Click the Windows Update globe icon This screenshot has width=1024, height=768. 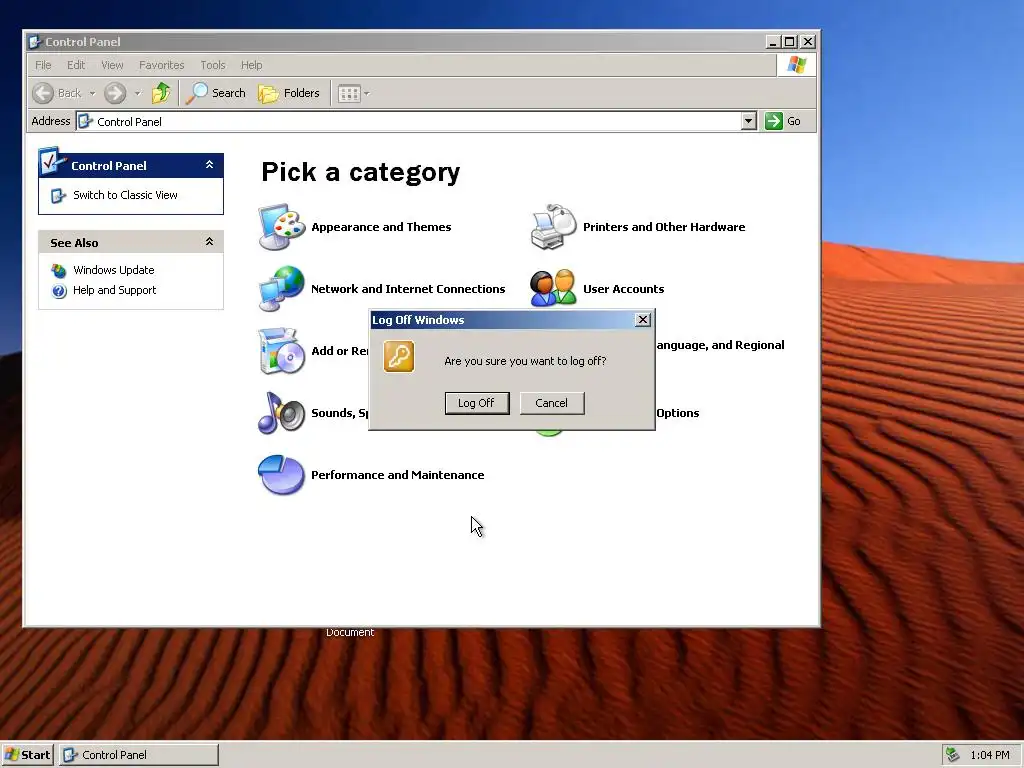tap(59, 270)
